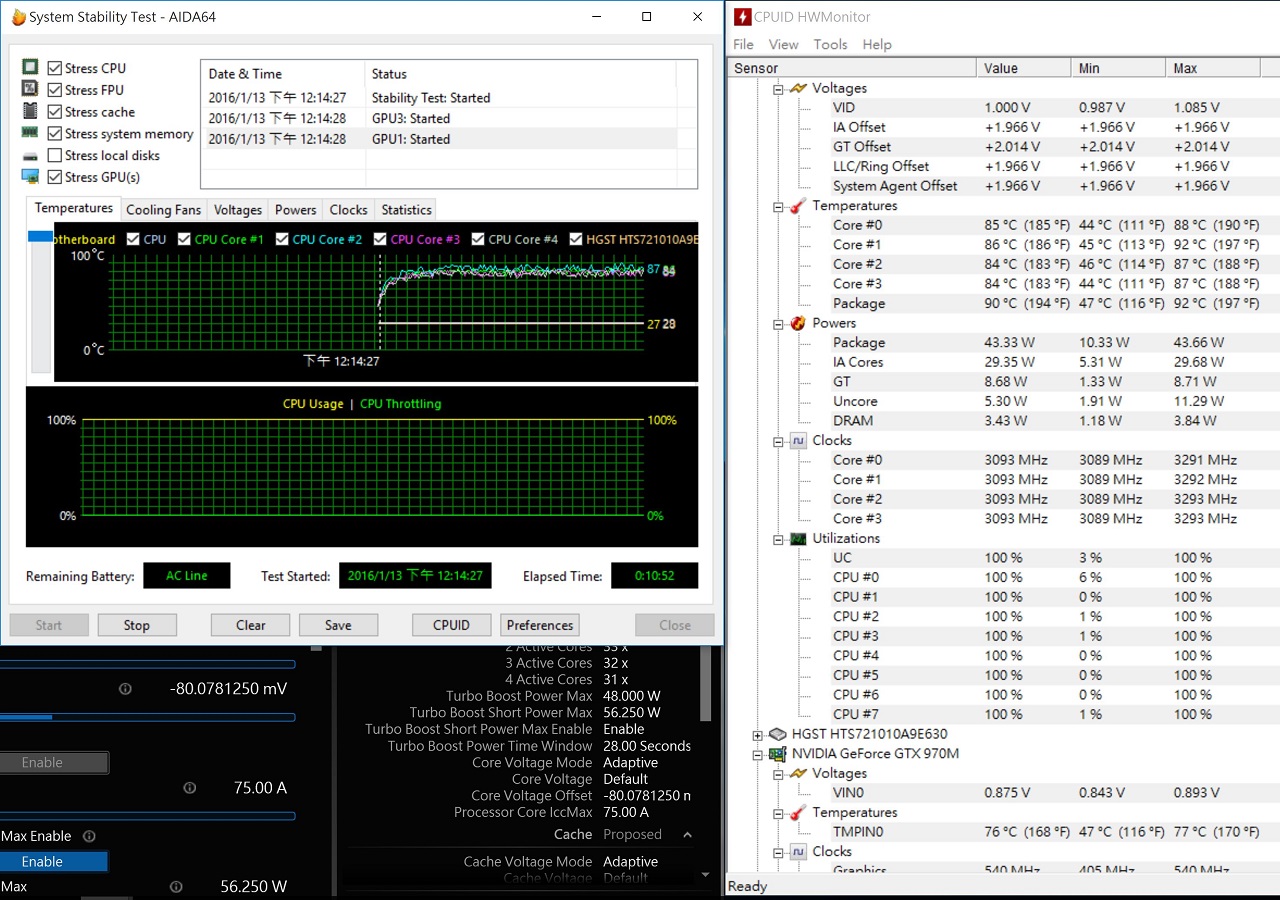The image size is (1280, 900).
Task: Click the info icon next to 75.00 A
Action: pyautogui.click(x=189, y=788)
